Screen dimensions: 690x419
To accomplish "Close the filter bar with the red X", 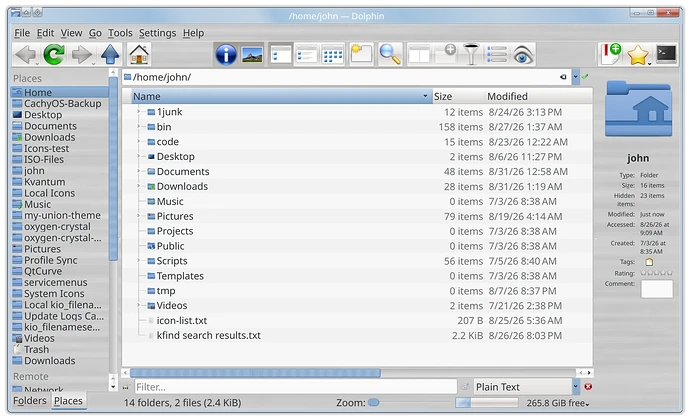I will (588, 386).
